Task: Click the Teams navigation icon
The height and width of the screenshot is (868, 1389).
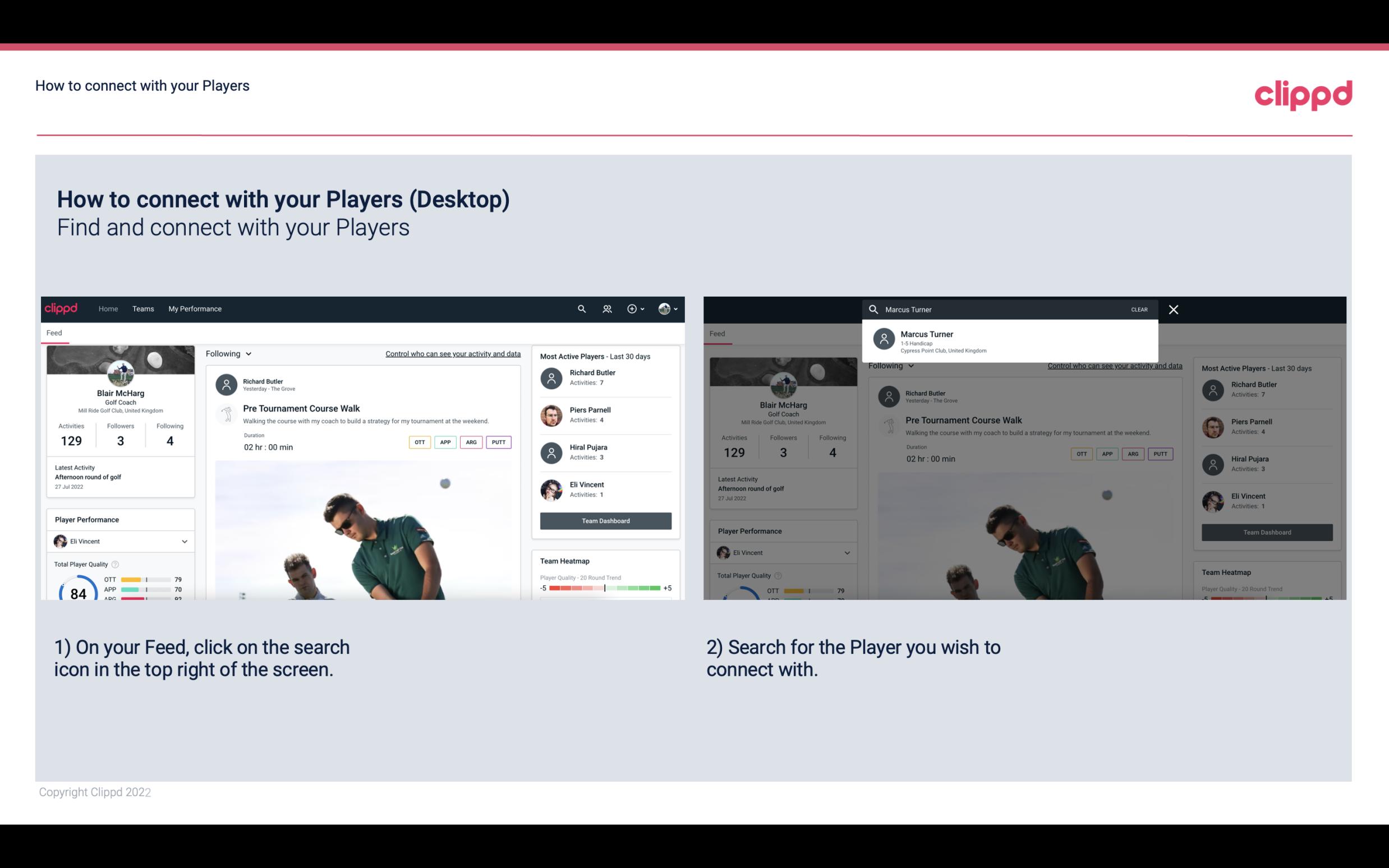Action: [x=143, y=308]
